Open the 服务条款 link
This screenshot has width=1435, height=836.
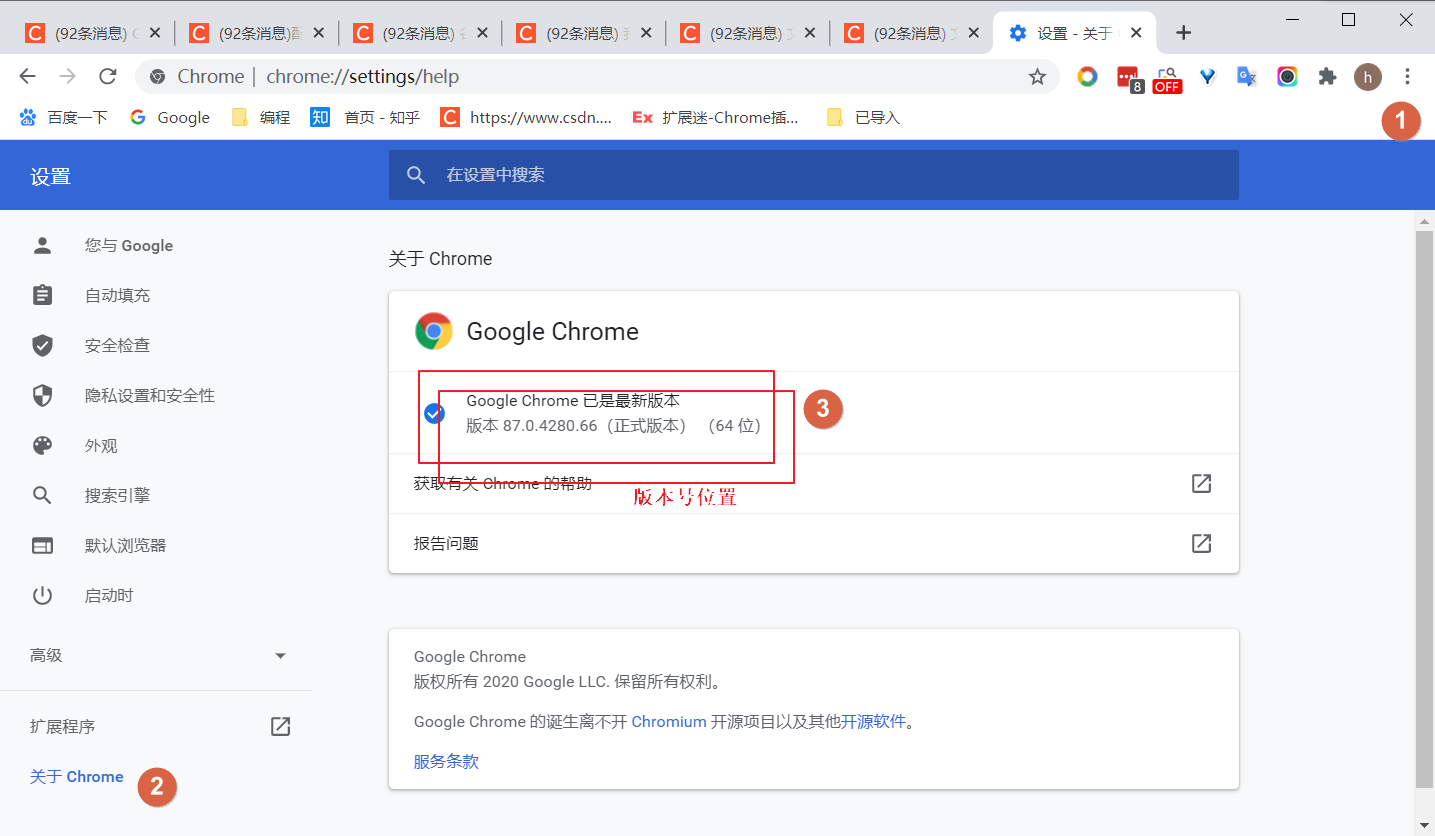(446, 762)
